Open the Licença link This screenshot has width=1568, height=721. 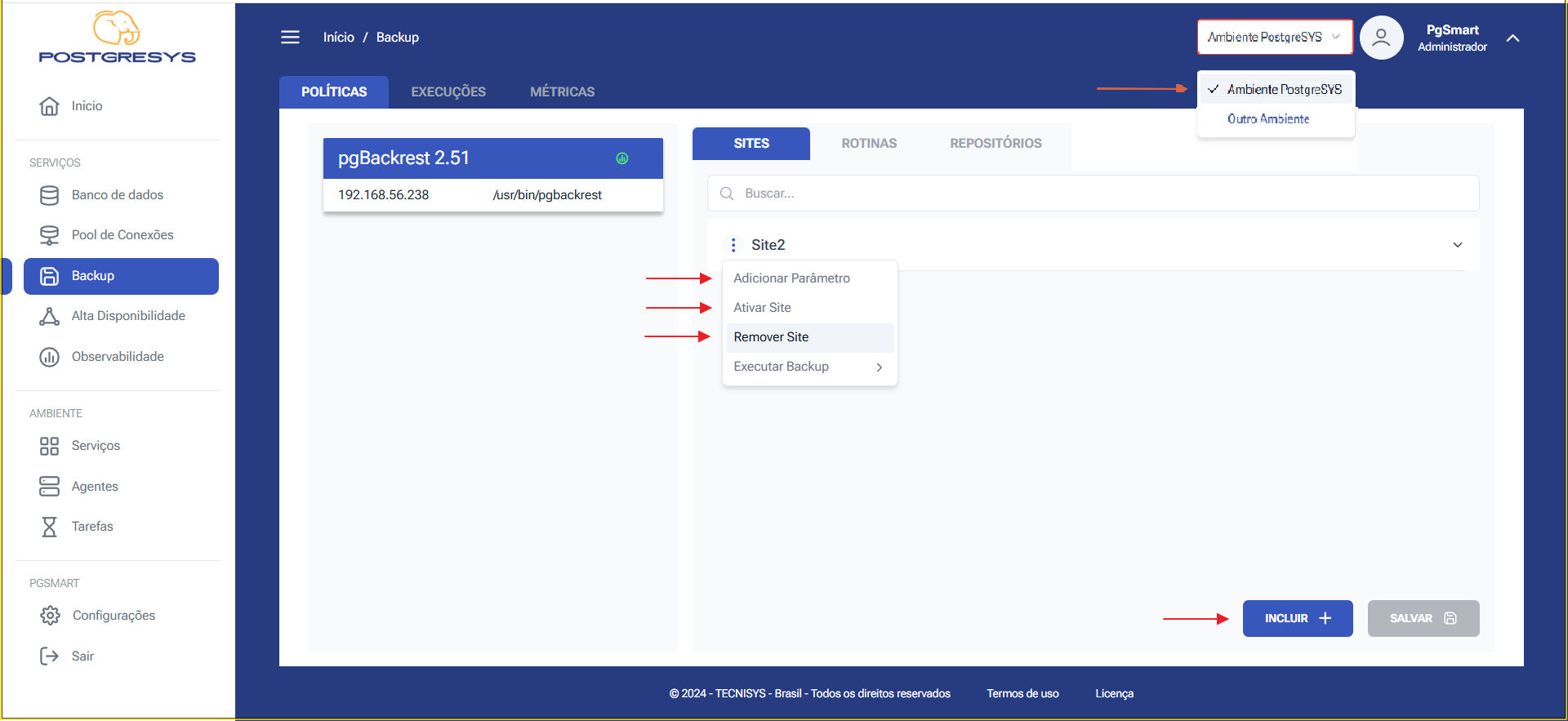[1115, 694]
